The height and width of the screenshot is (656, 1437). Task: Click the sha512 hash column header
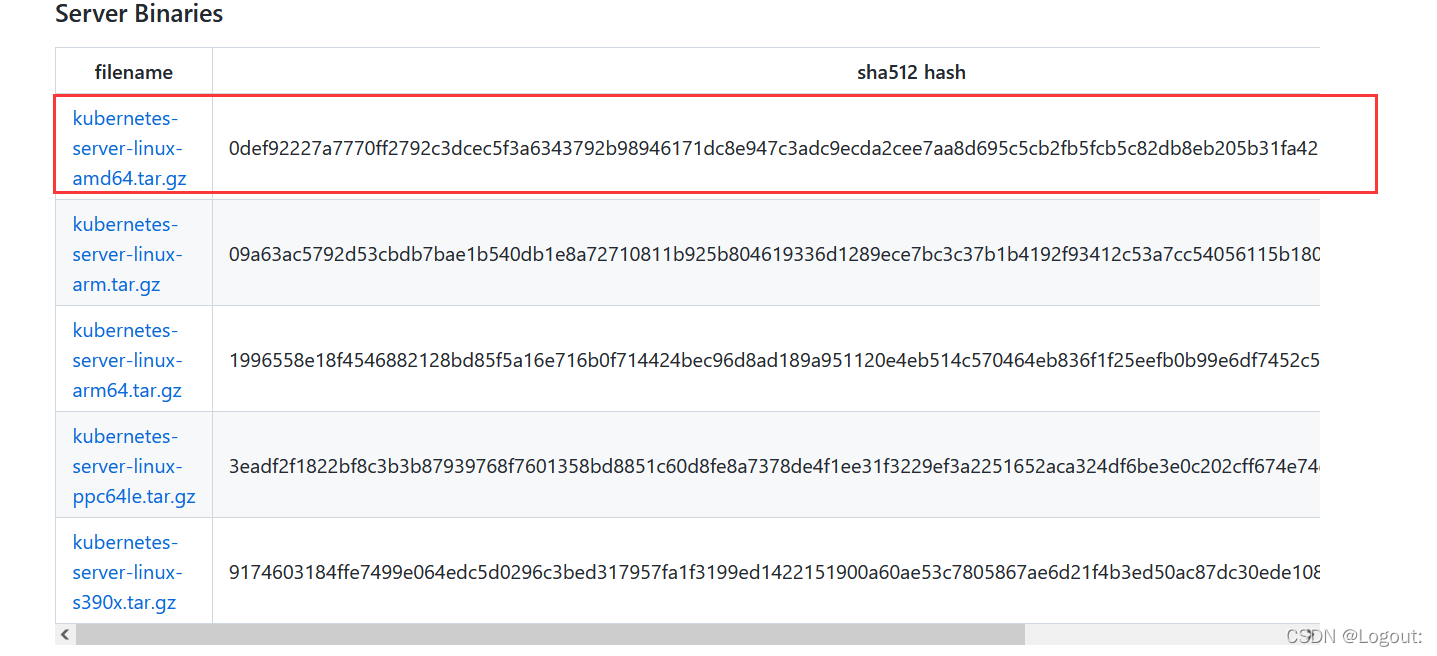[x=911, y=72]
